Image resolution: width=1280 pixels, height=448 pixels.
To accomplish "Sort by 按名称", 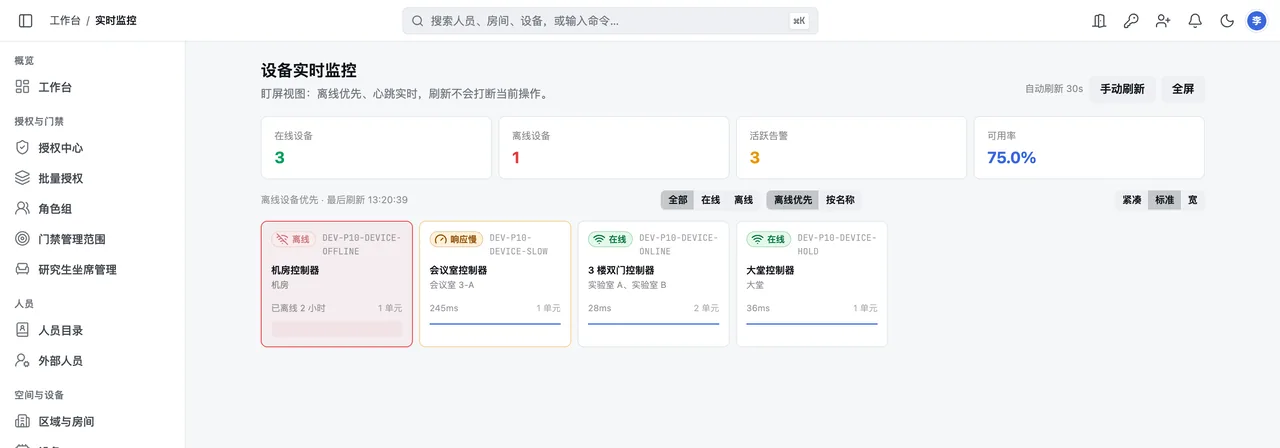I will (x=840, y=200).
